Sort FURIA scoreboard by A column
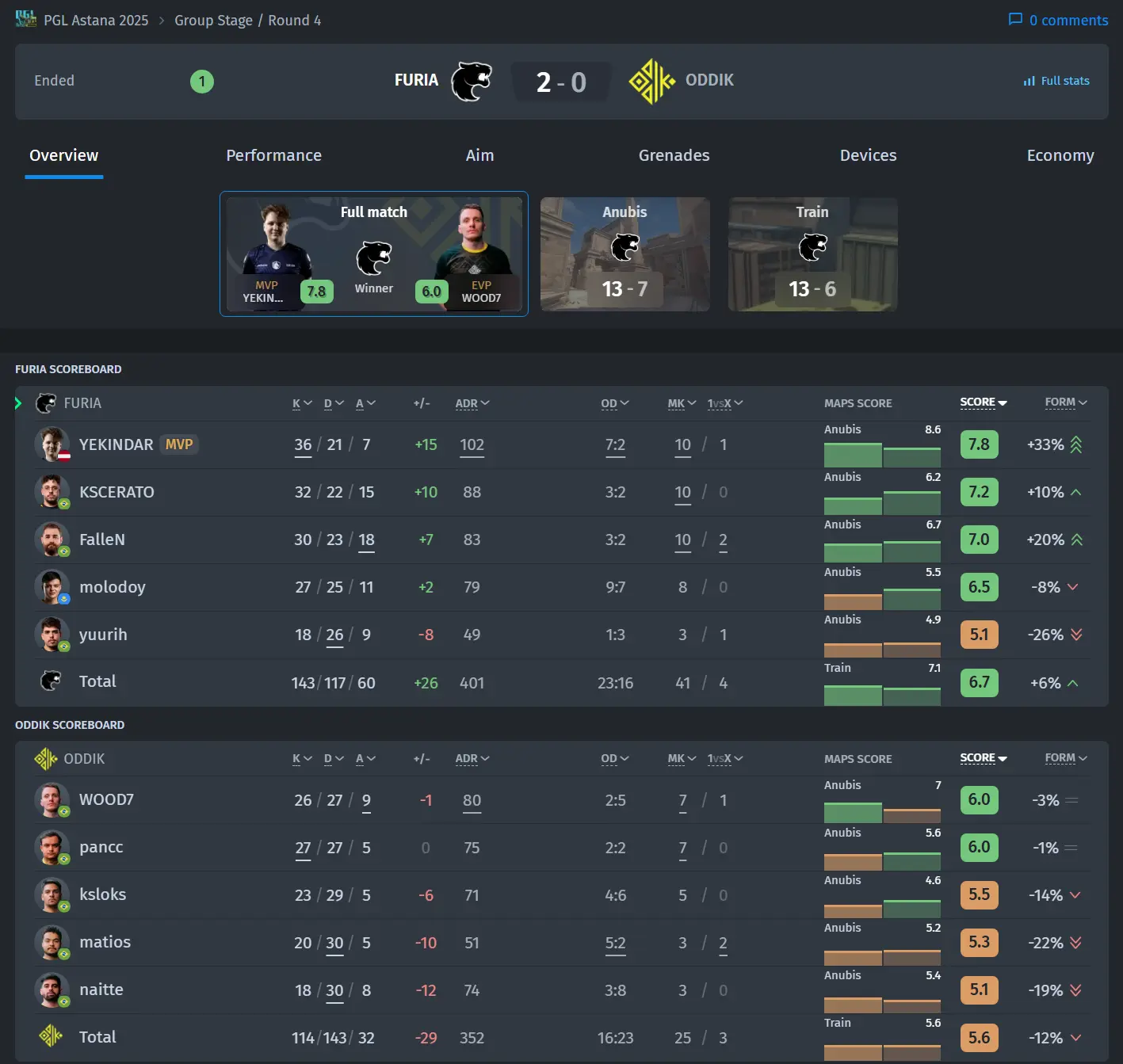The width and height of the screenshot is (1123, 1064). tap(365, 403)
